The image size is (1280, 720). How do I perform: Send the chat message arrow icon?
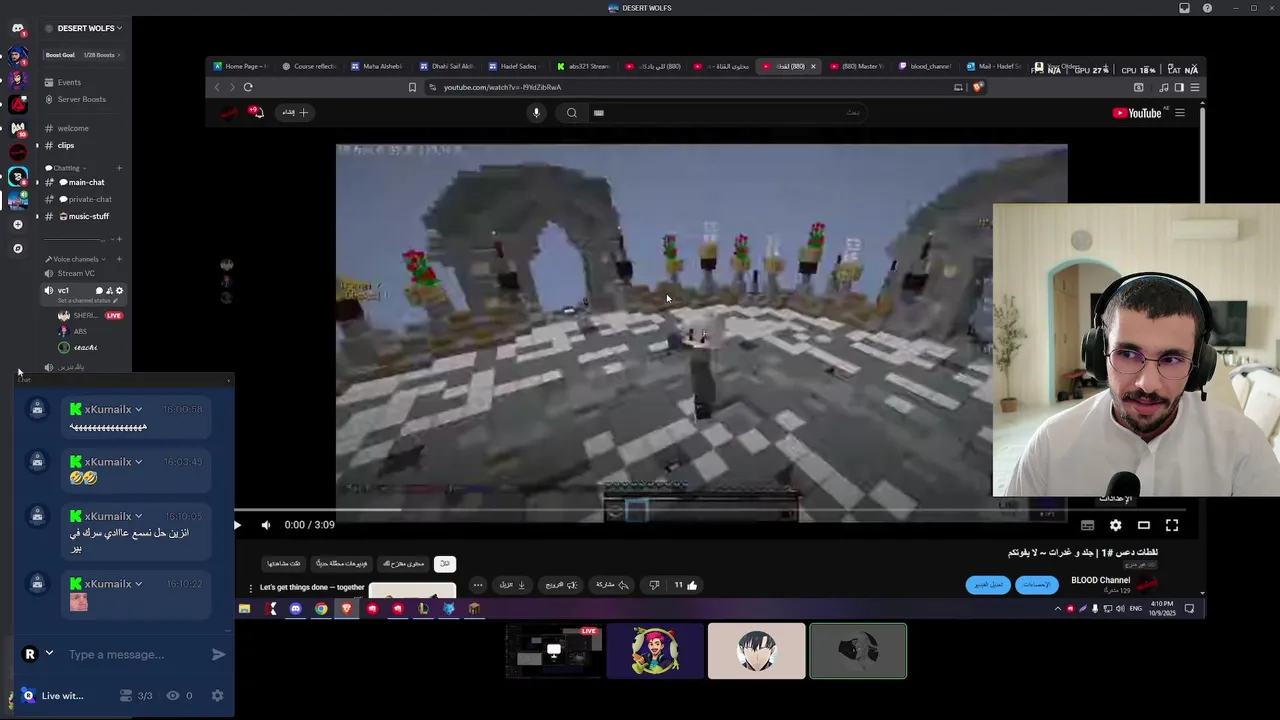pos(218,654)
